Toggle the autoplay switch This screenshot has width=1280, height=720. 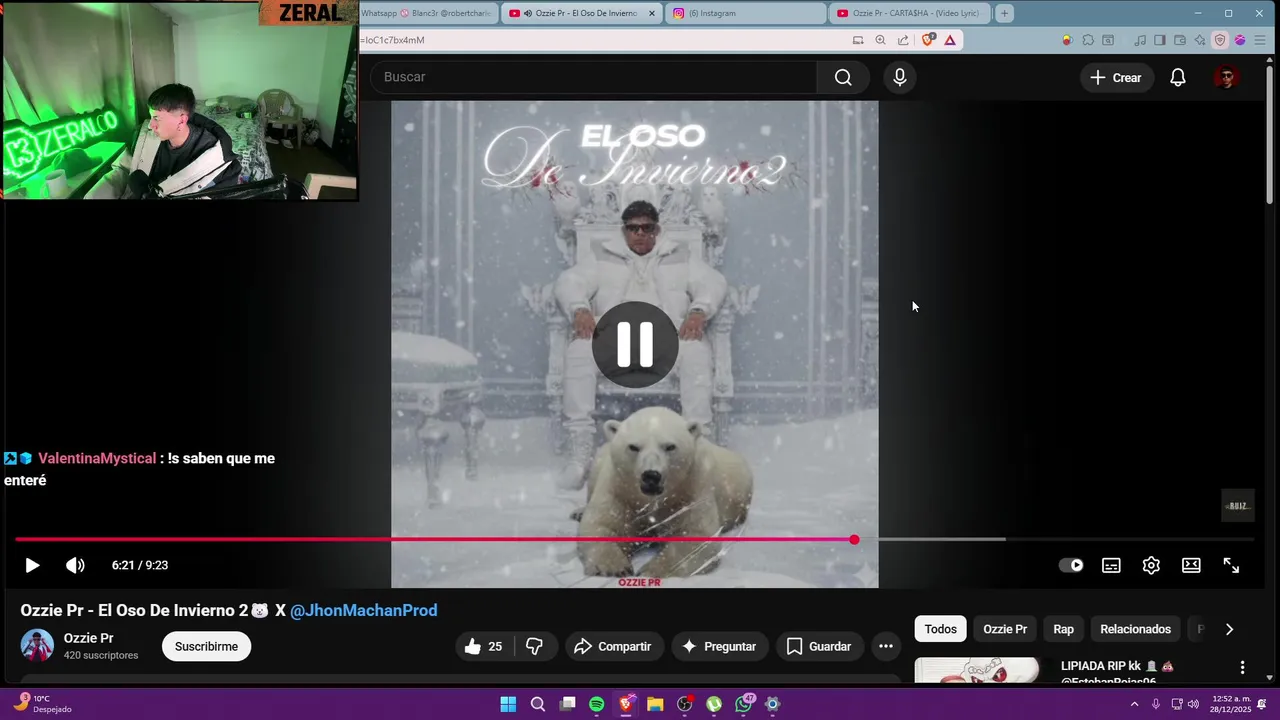coord(1071,565)
